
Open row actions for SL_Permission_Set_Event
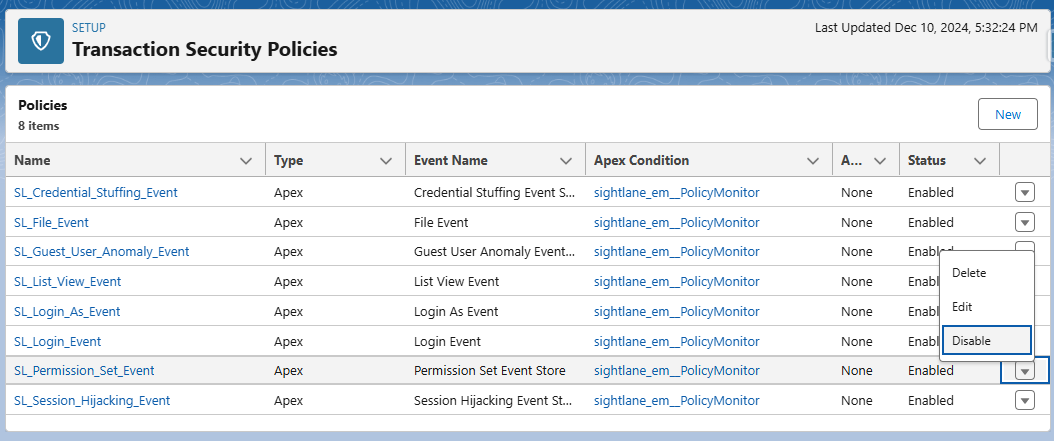pos(1024,370)
